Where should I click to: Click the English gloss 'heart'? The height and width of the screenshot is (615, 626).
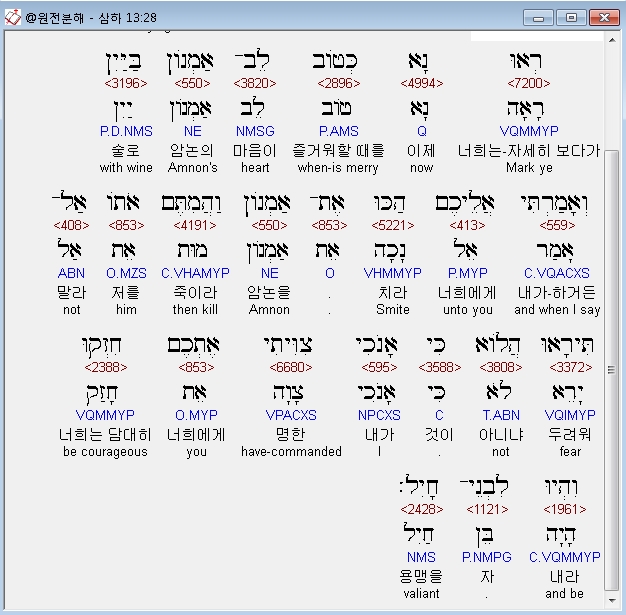[255, 168]
